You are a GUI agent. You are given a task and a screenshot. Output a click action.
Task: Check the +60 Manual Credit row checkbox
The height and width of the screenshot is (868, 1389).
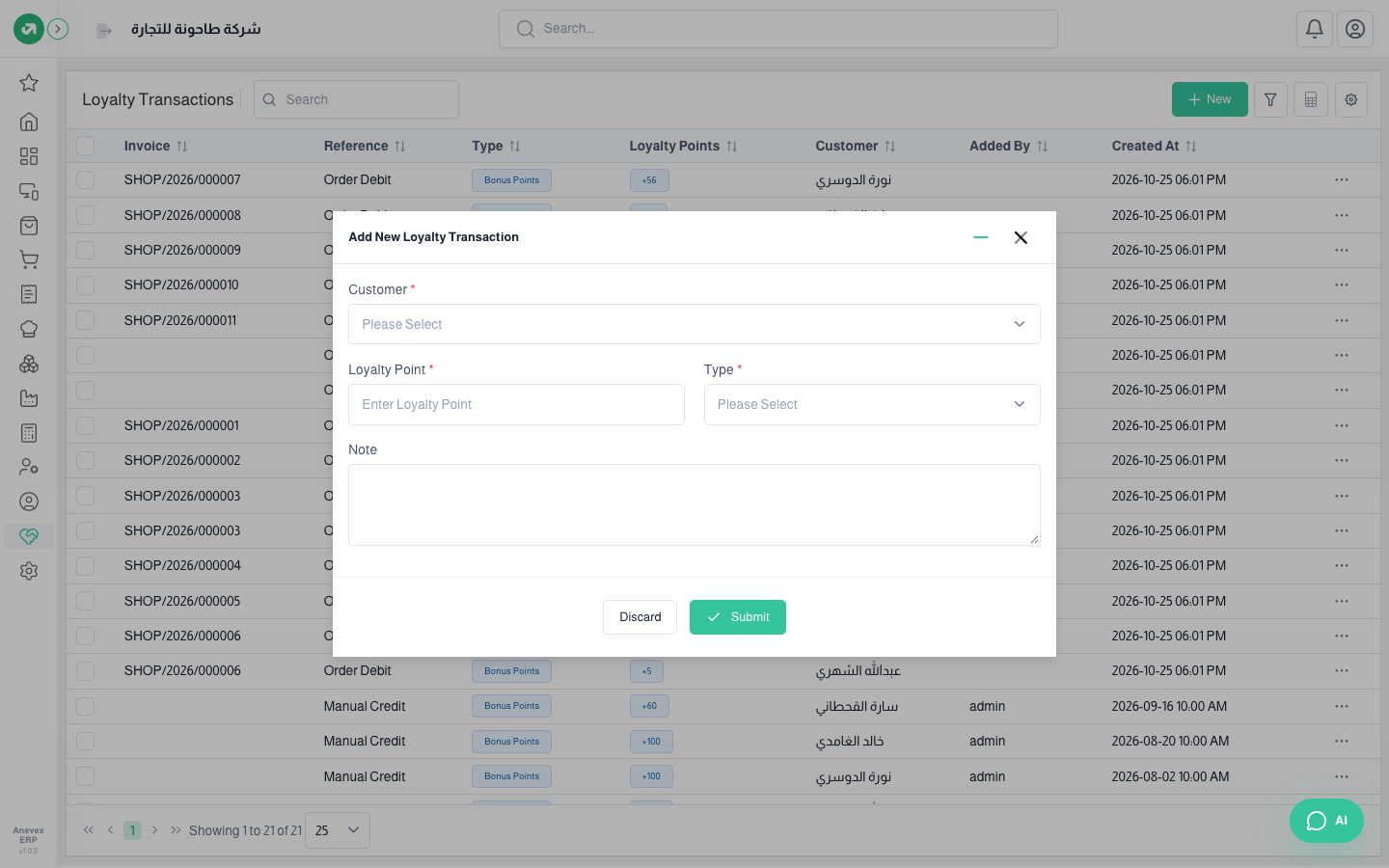[x=86, y=706]
